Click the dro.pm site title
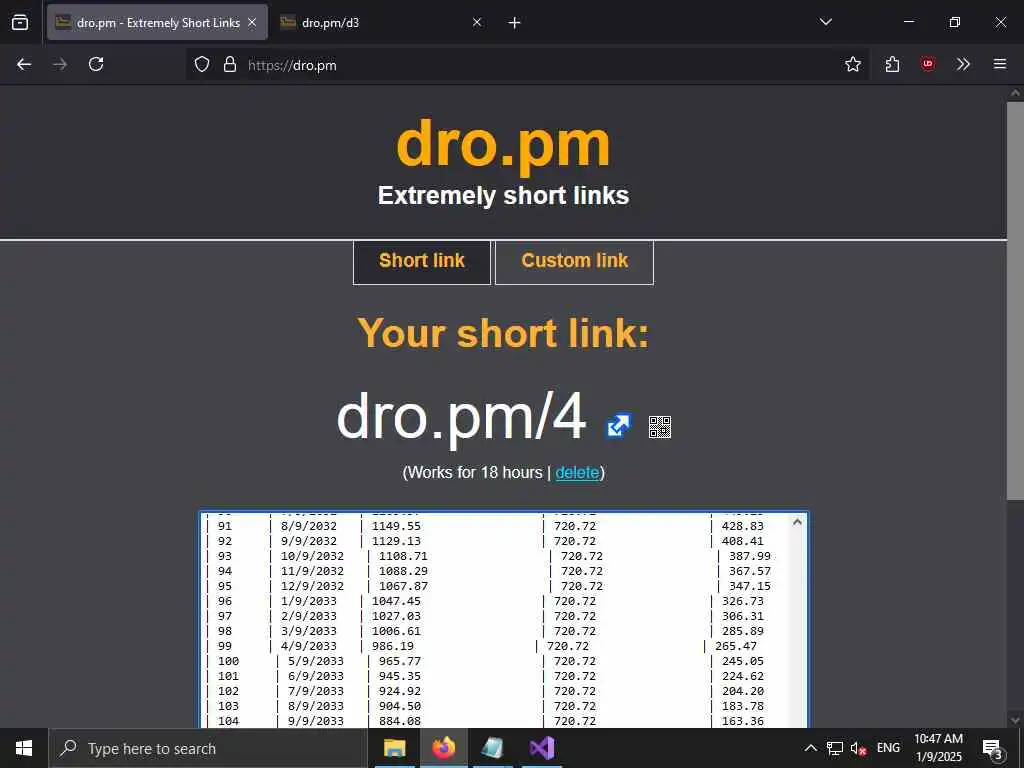The image size is (1024, 768). [x=503, y=145]
